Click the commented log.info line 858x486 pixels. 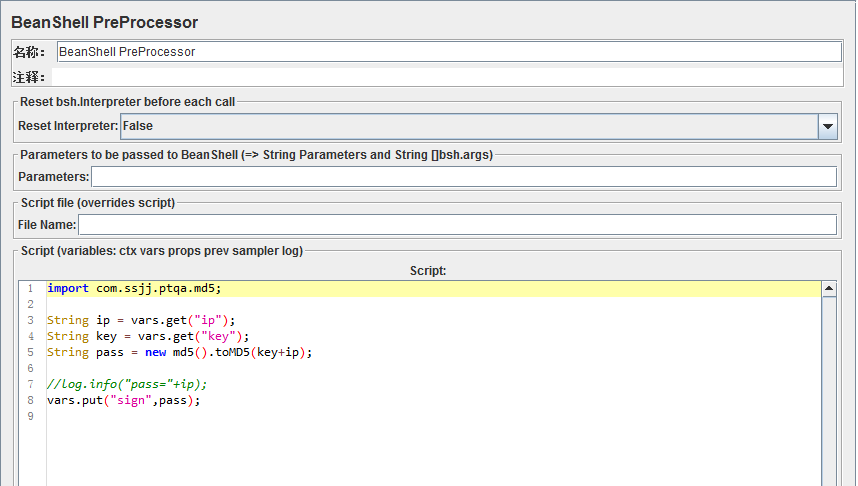click(x=127, y=384)
